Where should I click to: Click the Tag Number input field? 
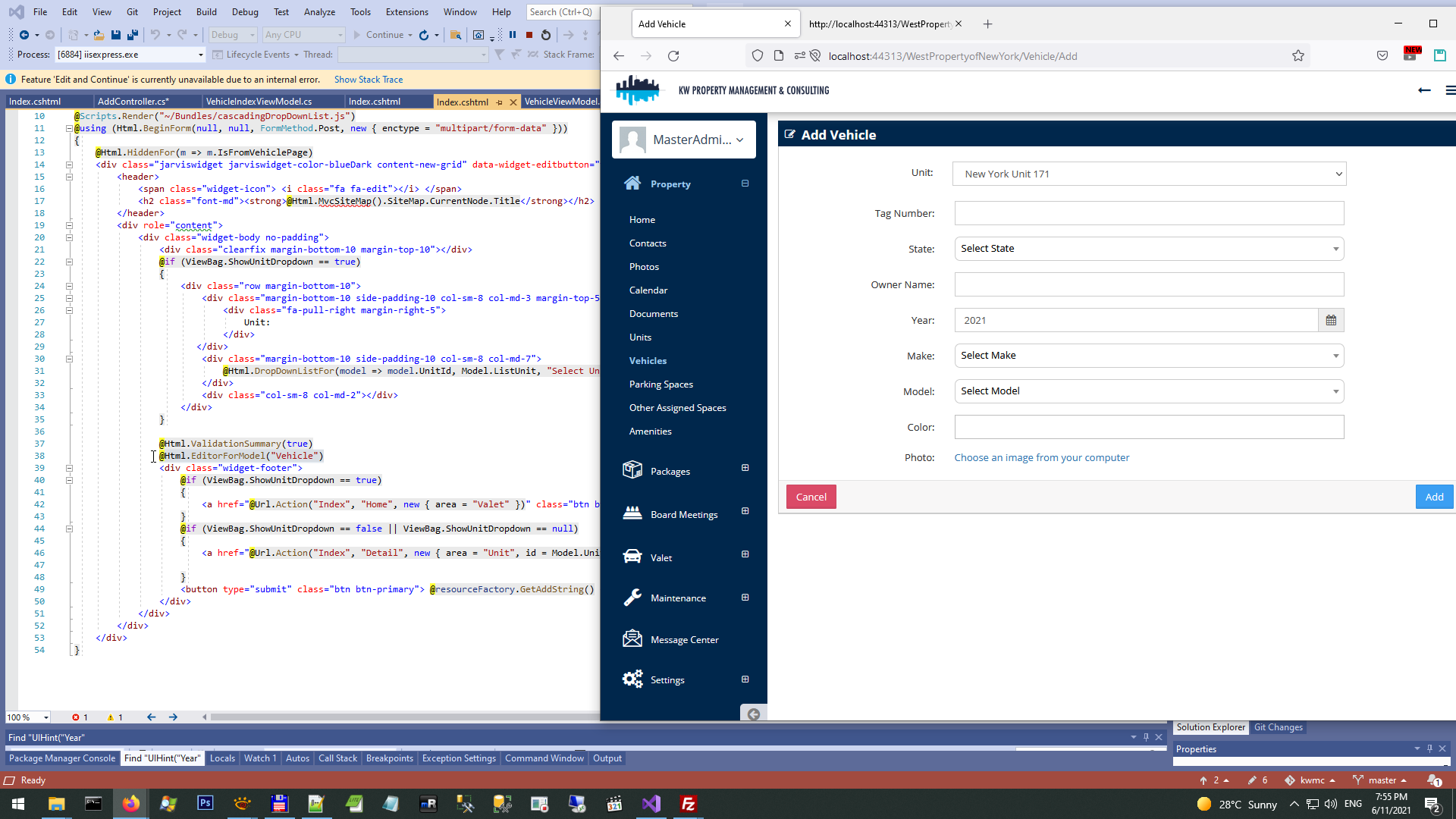click(x=1148, y=214)
